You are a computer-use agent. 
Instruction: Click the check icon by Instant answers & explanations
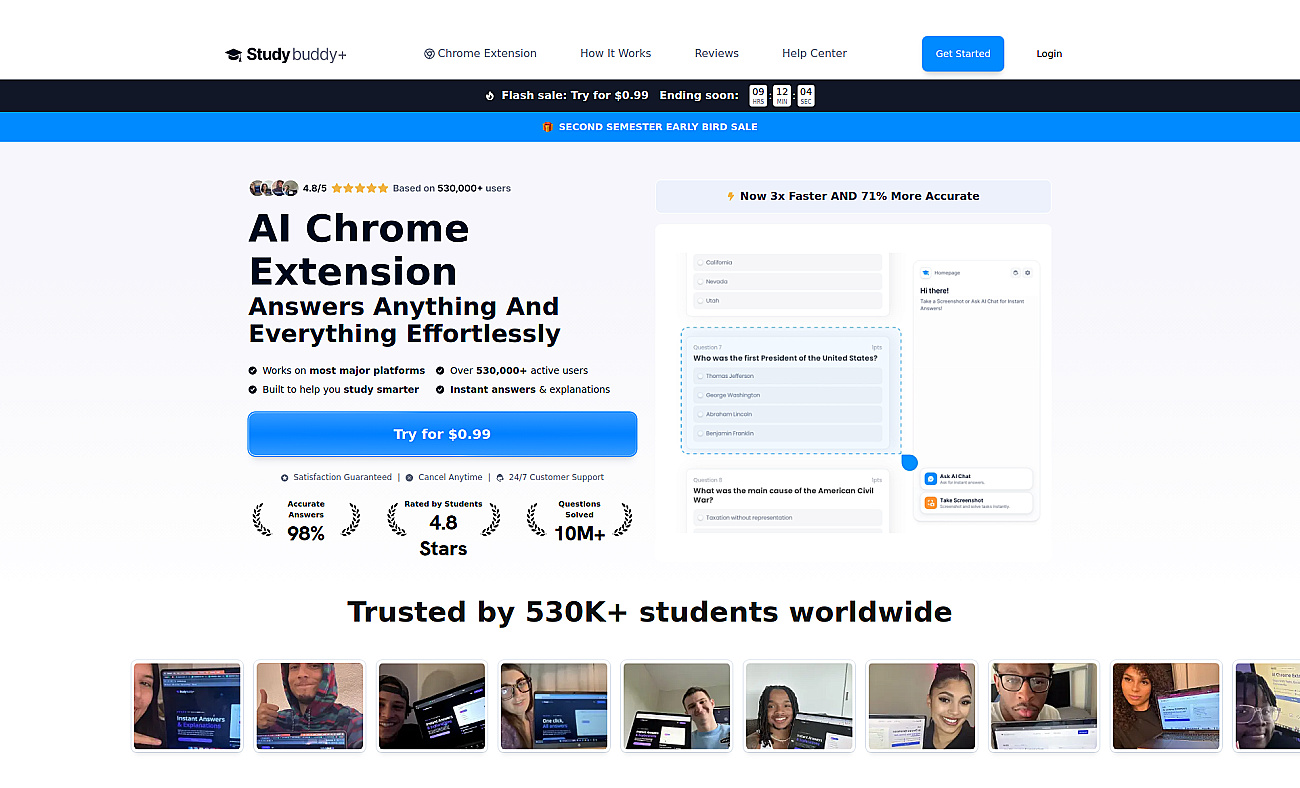[441, 390]
